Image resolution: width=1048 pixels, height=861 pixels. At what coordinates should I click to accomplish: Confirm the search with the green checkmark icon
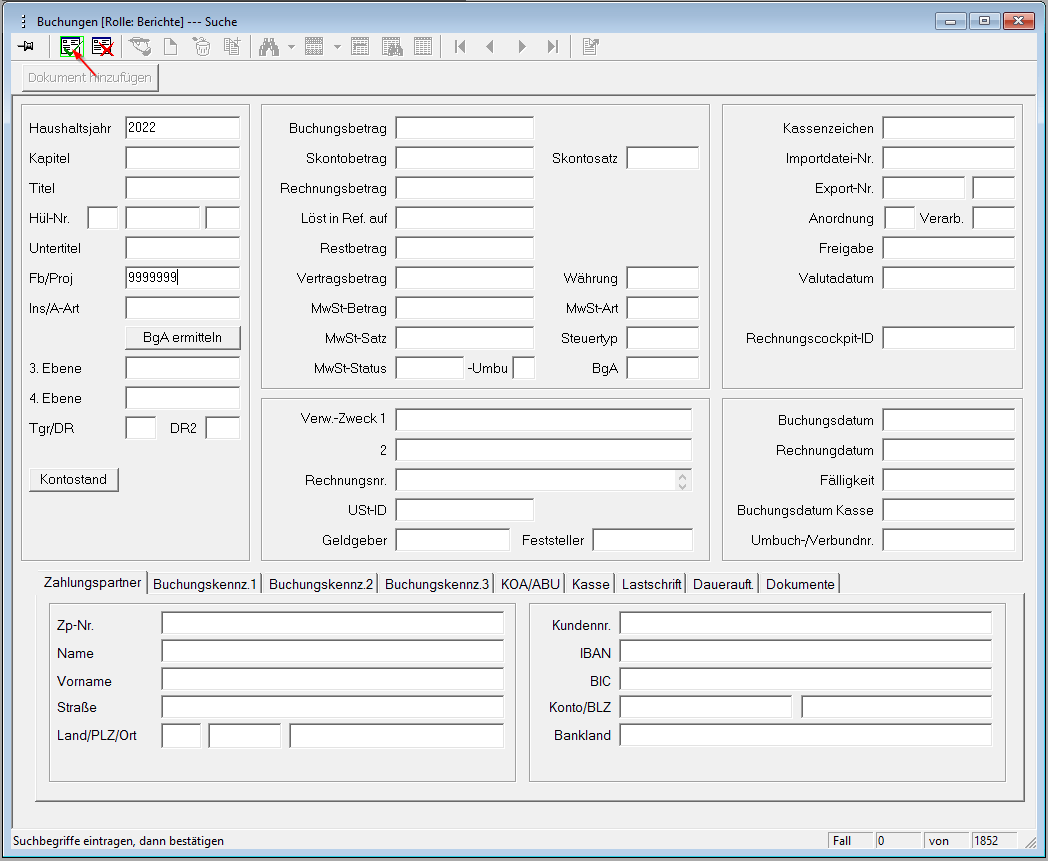(x=70, y=46)
